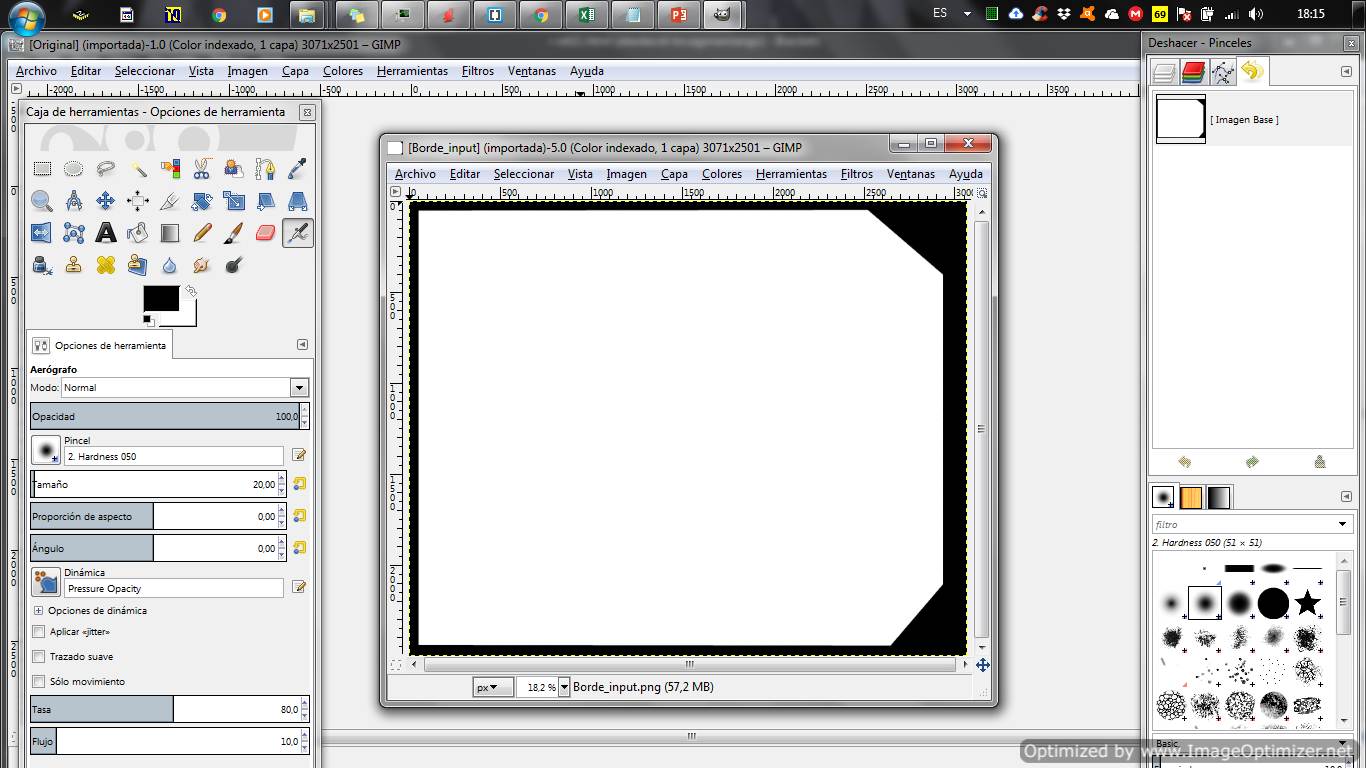The image size is (1366, 768).
Task: Open tool options tab configuration menu arrow
Action: click(x=302, y=345)
